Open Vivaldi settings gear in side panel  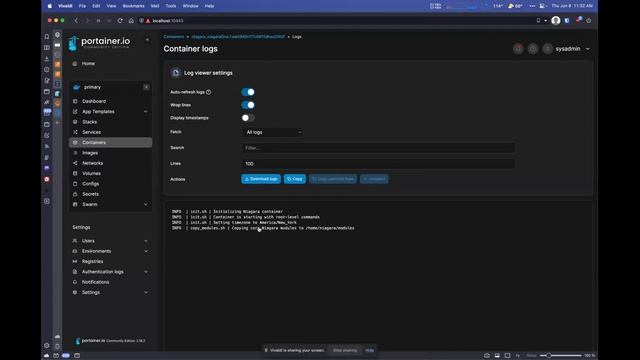pyautogui.click(x=47, y=345)
